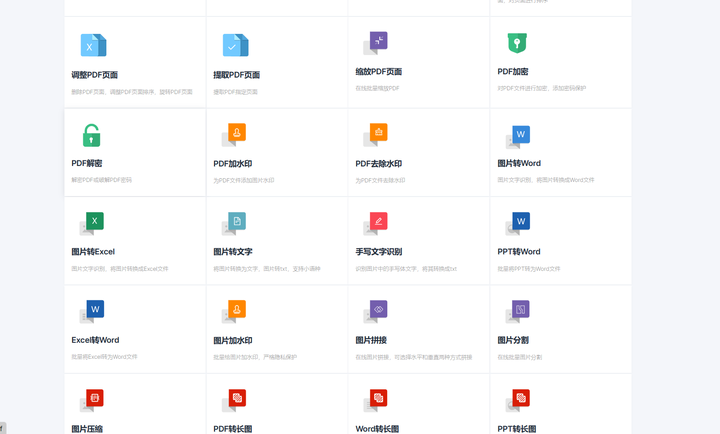Open the 手写文字识别 title
Image resolution: width=720 pixels, height=434 pixels.
[x=378, y=252]
